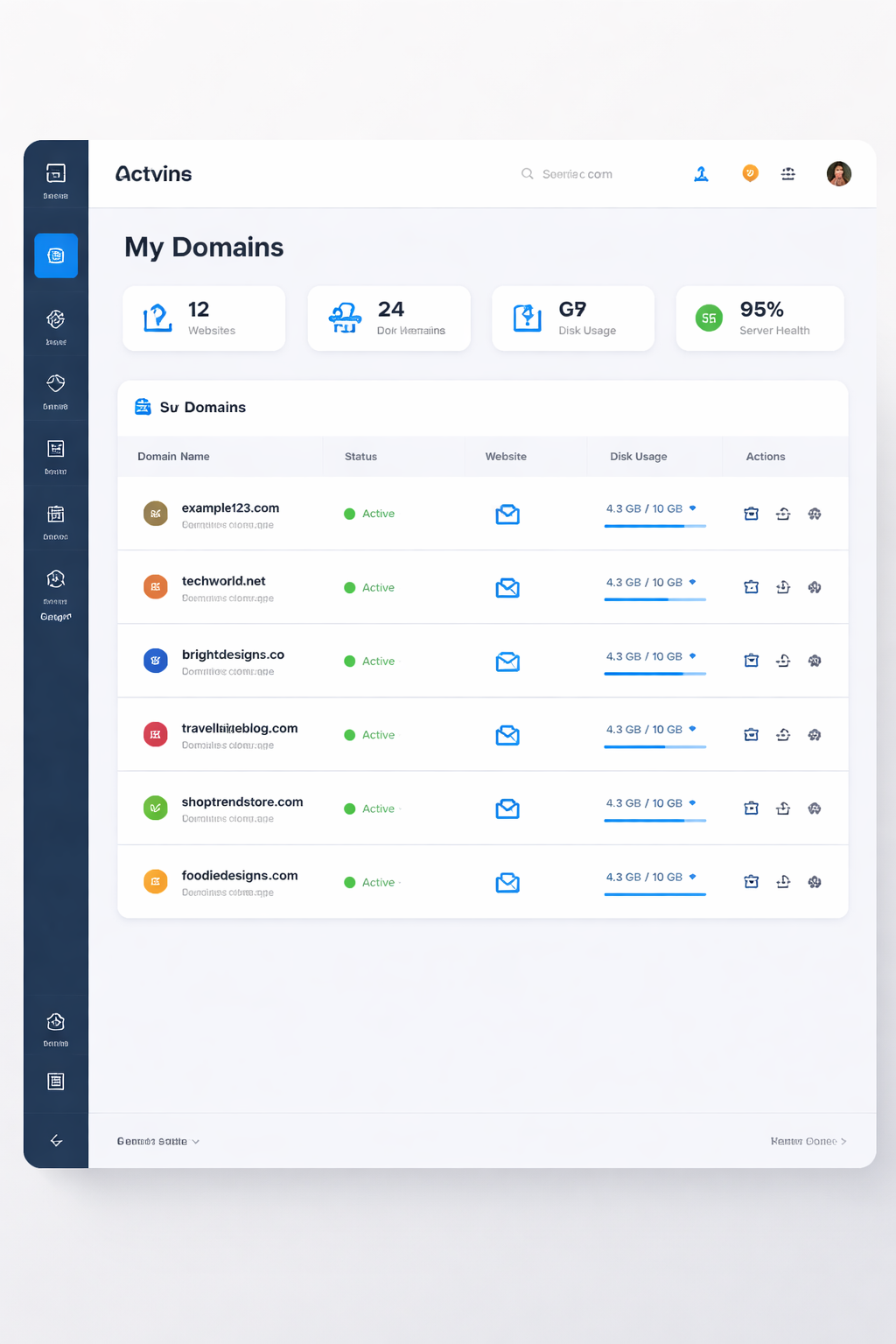
Task: Open the website mail icon for travellrideblog.com
Action: tap(507, 735)
